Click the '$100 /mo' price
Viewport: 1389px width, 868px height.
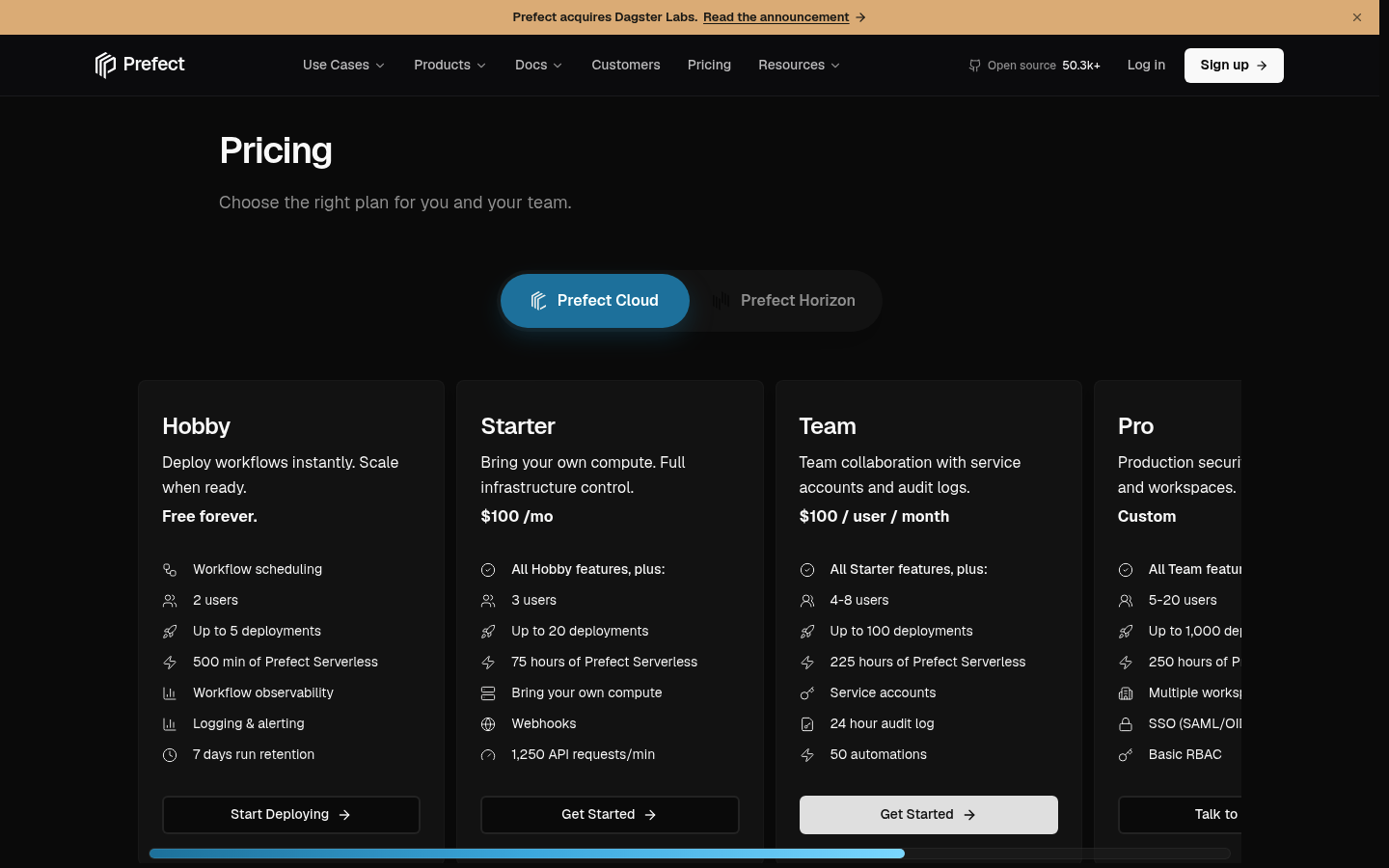pyautogui.click(x=517, y=517)
